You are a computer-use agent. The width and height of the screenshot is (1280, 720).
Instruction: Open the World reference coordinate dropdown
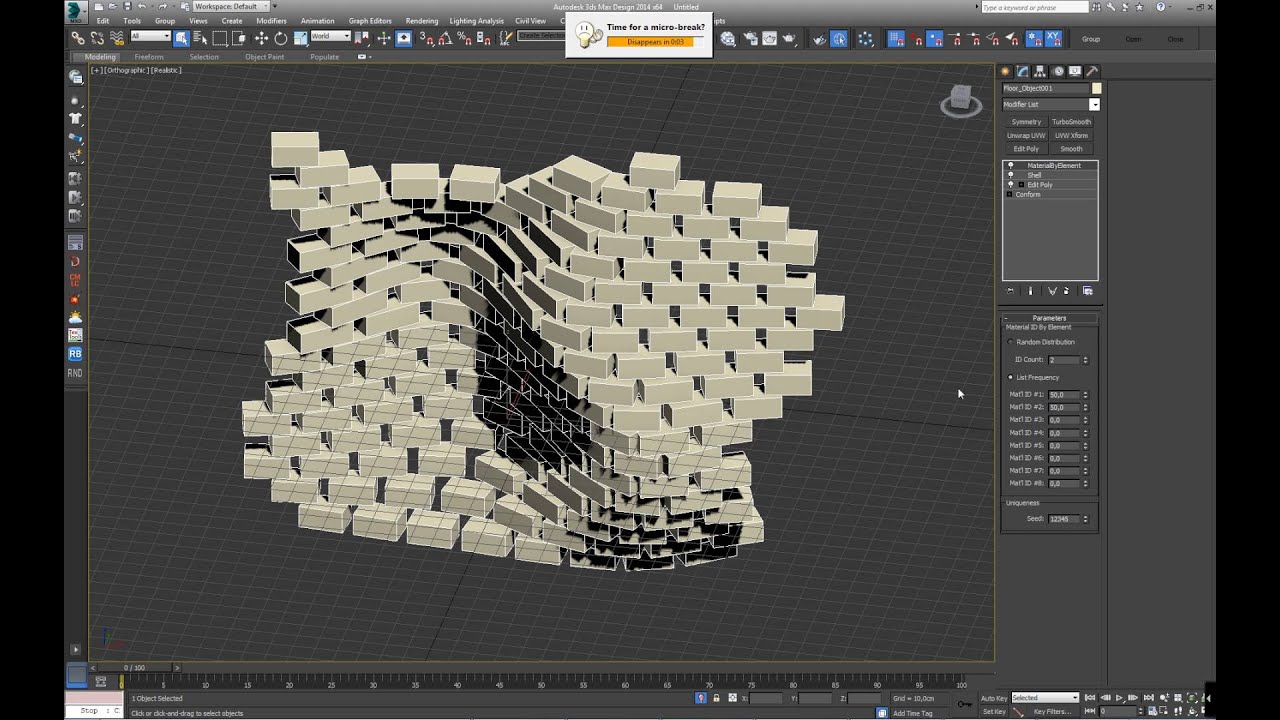pos(330,37)
